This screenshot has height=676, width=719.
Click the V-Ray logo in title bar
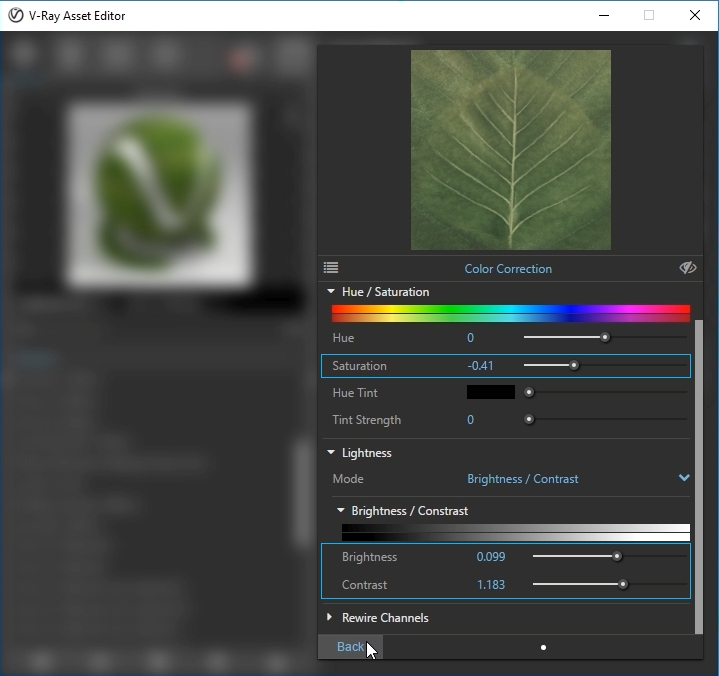pos(16,16)
